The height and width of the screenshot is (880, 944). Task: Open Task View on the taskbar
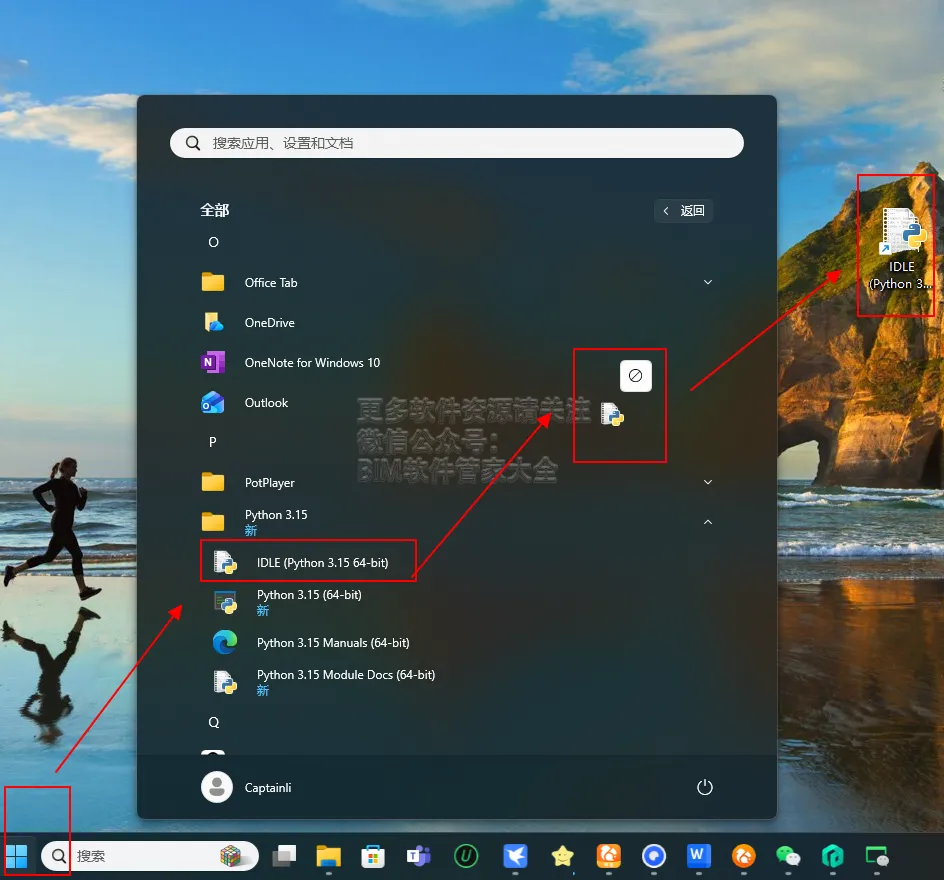(x=284, y=856)
